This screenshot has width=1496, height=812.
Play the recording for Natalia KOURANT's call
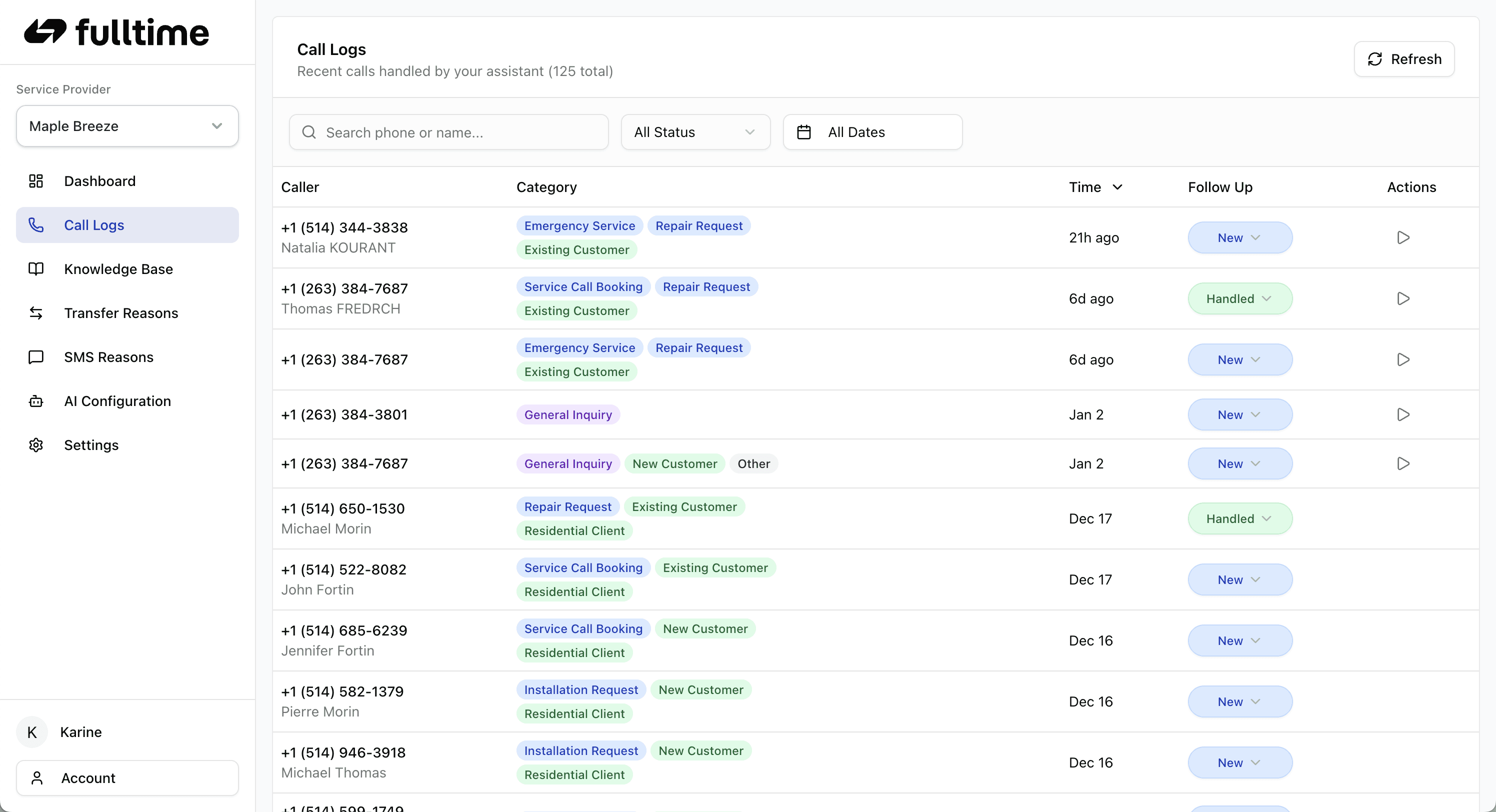[1403, 237]
